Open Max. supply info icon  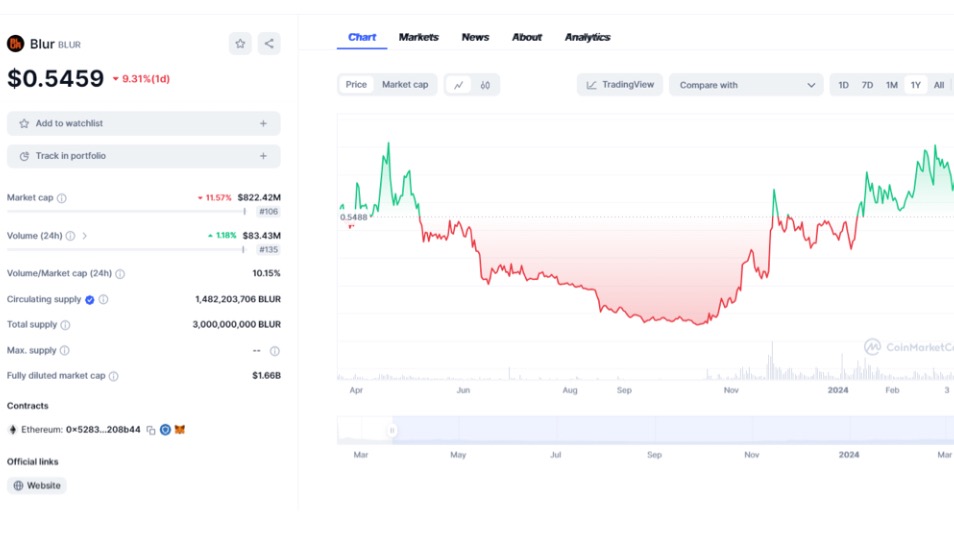point(64,350)
